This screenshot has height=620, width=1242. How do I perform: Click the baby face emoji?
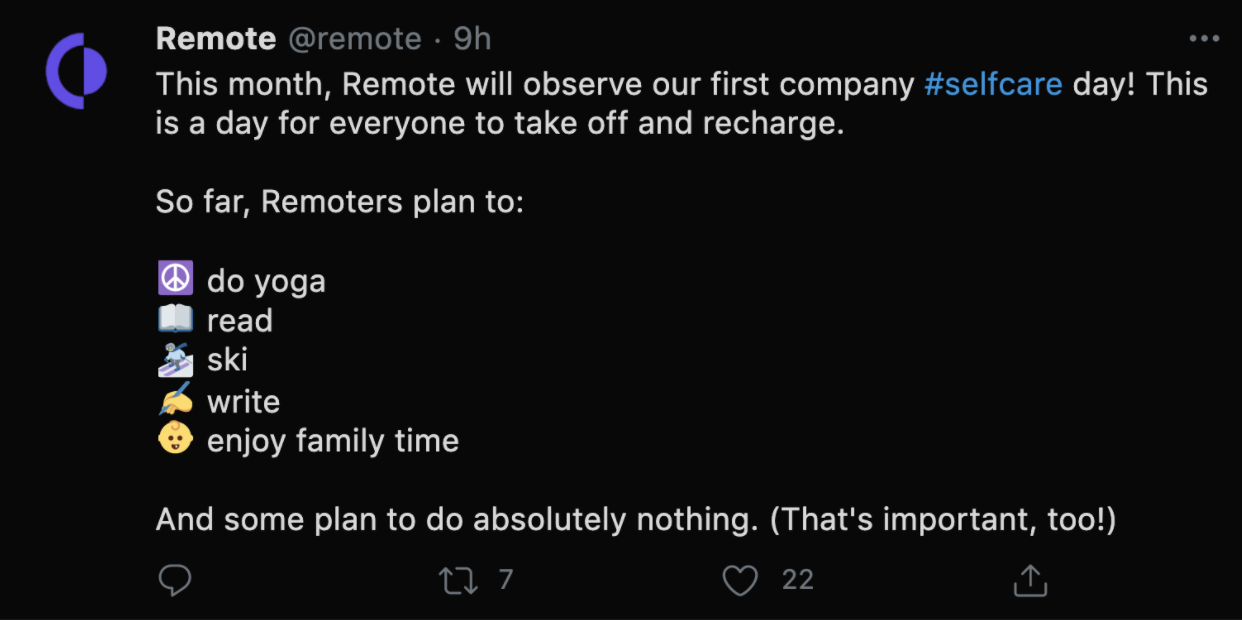175,440
